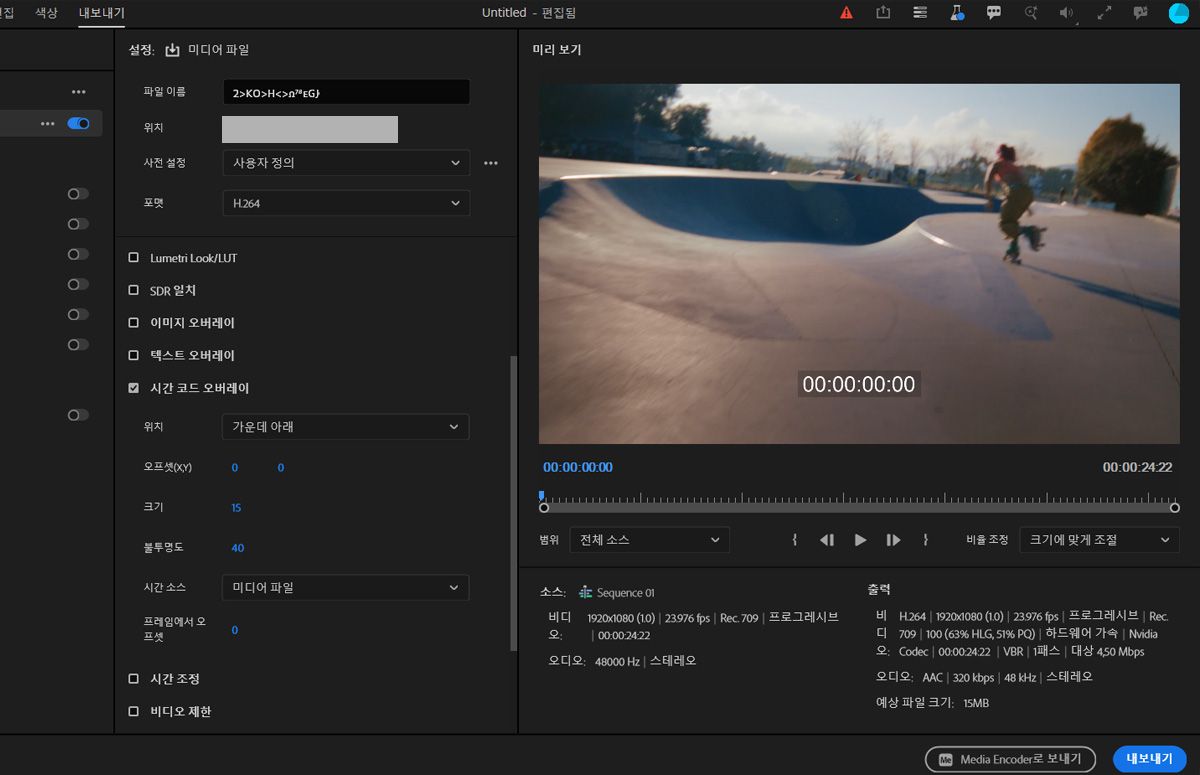Play the preview video

[860, 540]
